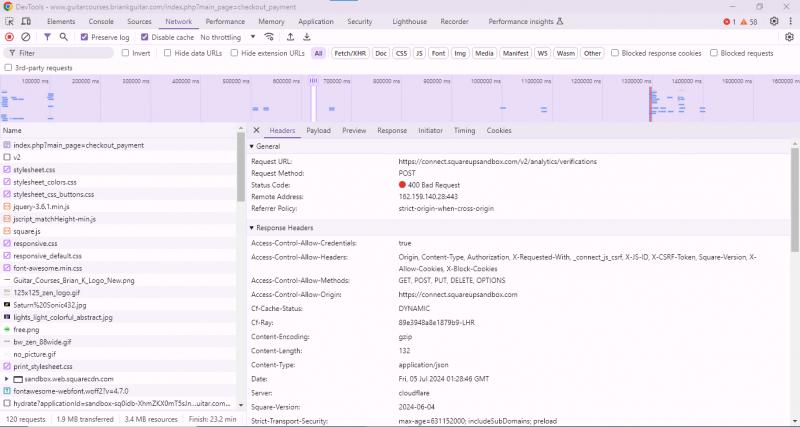Click the Filter text input field
Screen dimensions: 800x427
pyautogui.click(x=59, y=53)
